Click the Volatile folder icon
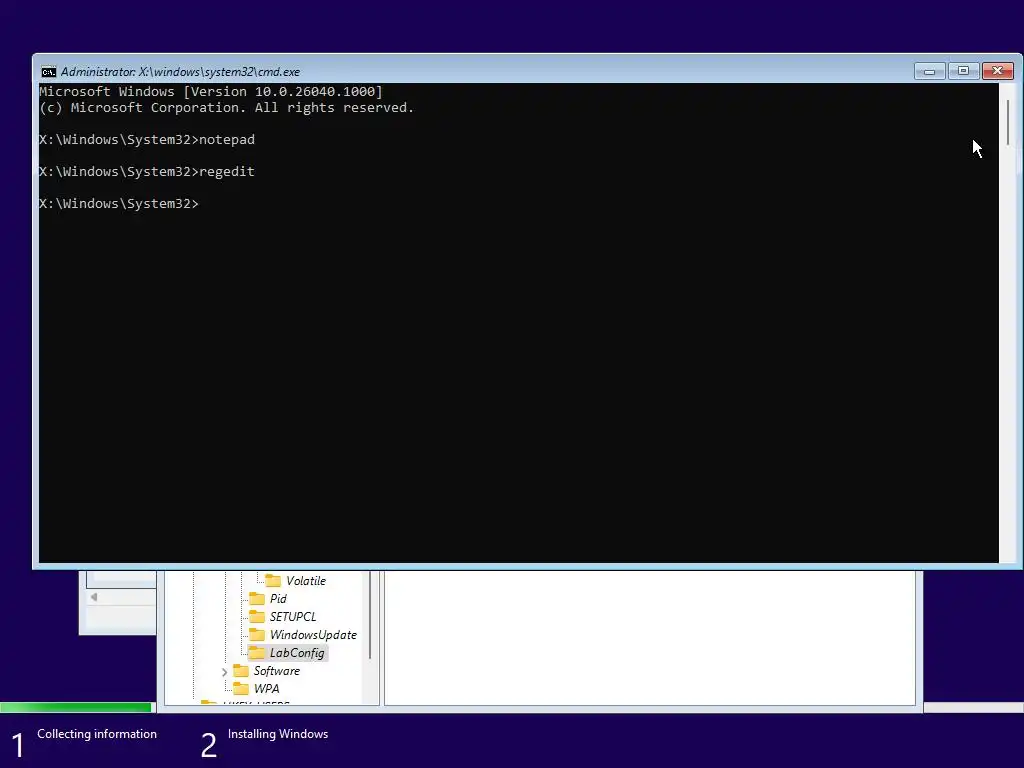Viewport: 1024px width, 768px height. [x=273, y=581]
